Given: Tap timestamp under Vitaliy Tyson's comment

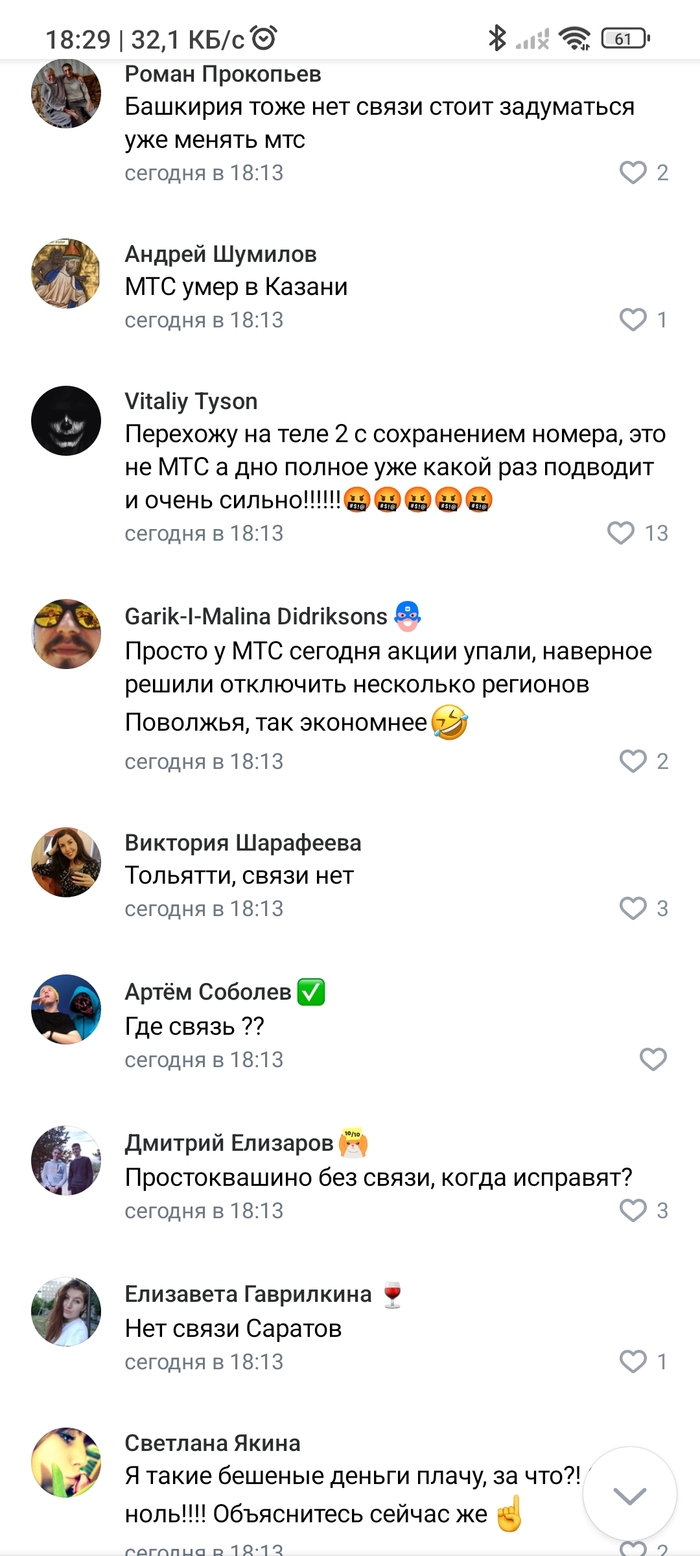Looking at the screenshot, I should (x=204, y=533).
